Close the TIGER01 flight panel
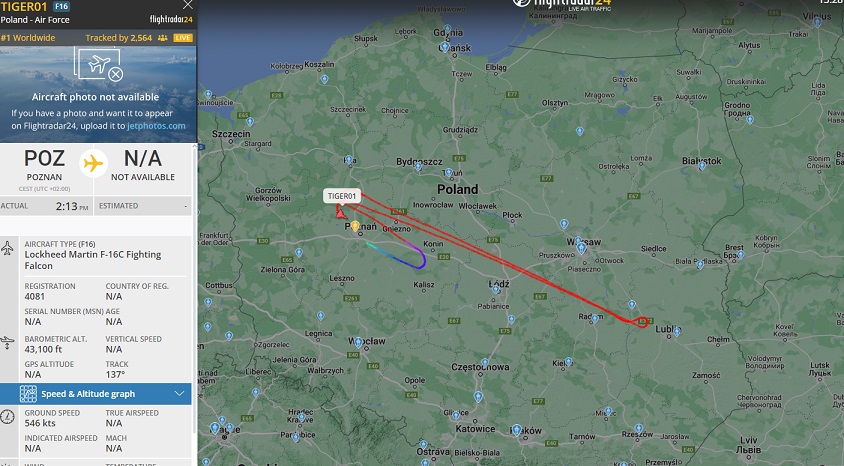The width and height of the screenshot is (844, 466). (187, 5)
